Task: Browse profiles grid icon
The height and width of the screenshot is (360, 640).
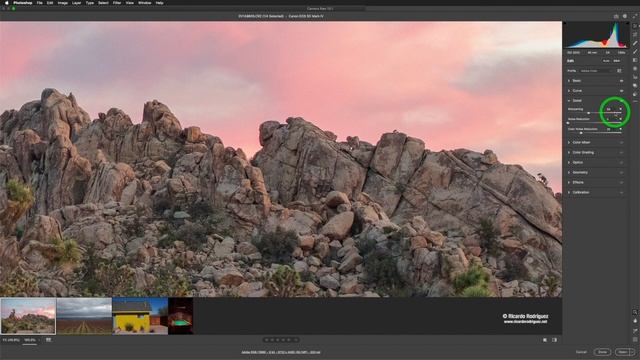Action: click(619, 71)
